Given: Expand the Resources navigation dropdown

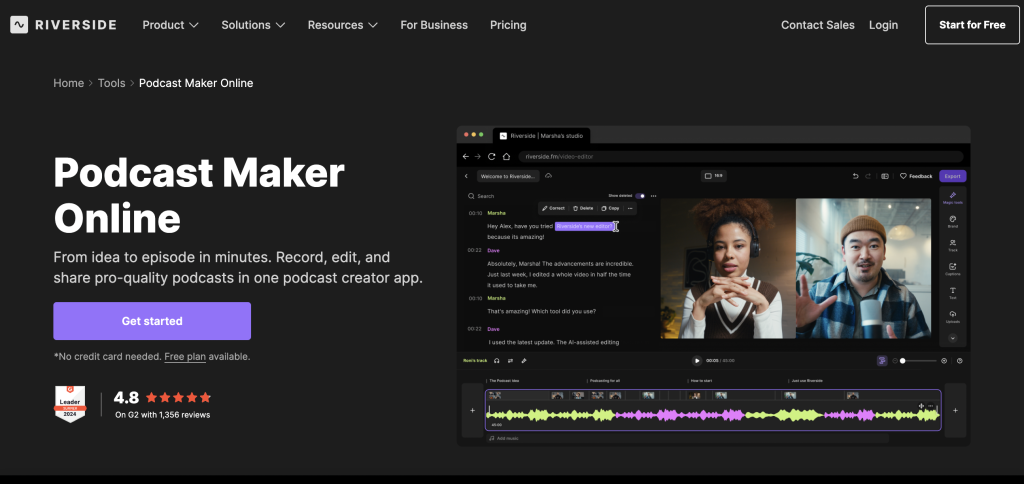Looking at the screenshot, I should click(343, 25).
